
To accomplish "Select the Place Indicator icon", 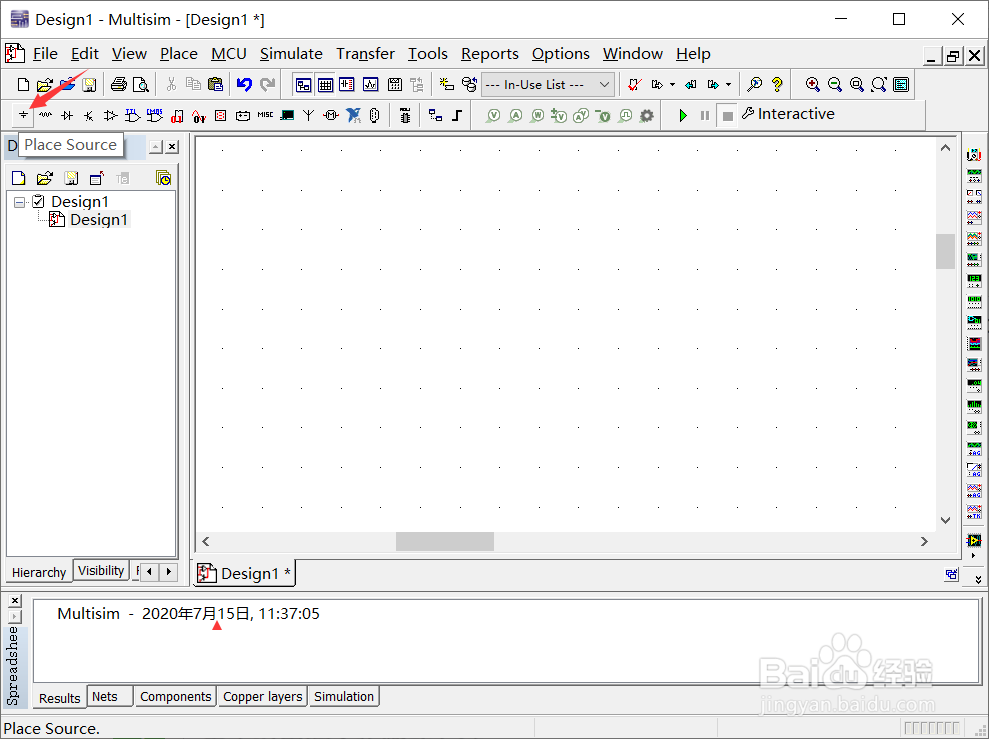I will tap(221, 115).
